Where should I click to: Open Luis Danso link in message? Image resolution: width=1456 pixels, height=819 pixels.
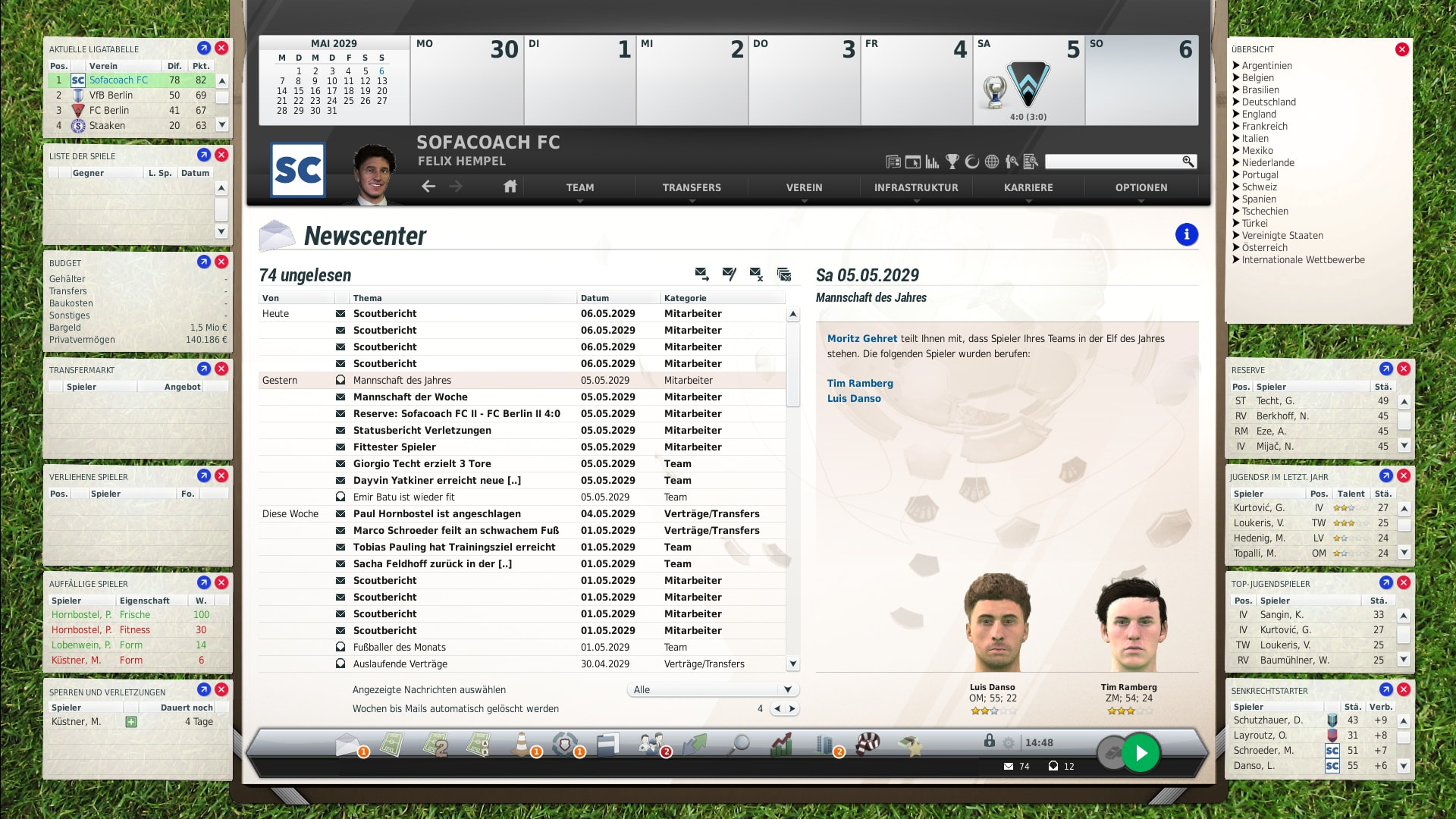854,399
